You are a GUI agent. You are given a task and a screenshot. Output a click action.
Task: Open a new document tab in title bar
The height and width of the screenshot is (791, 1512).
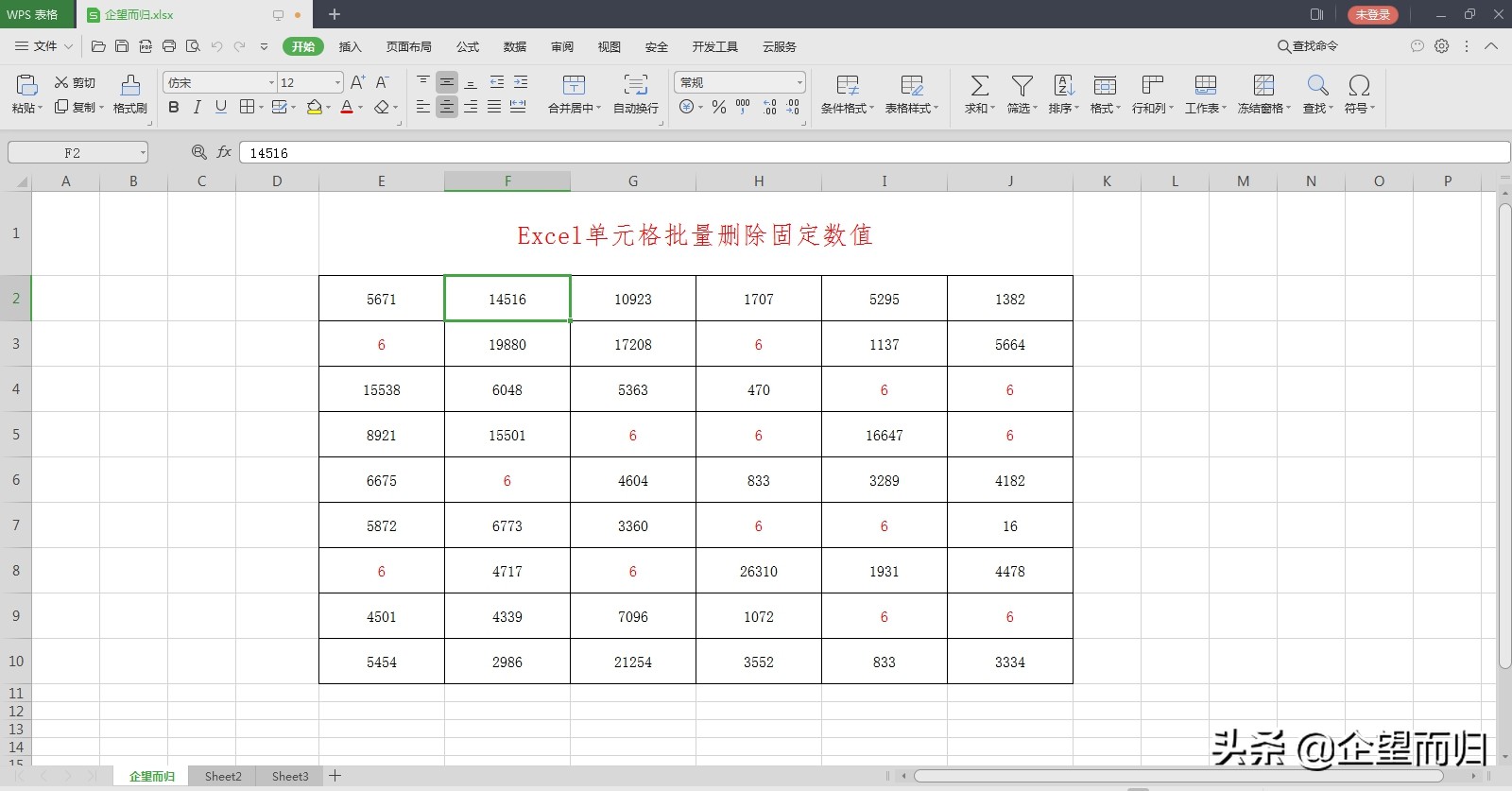[335, 14]
